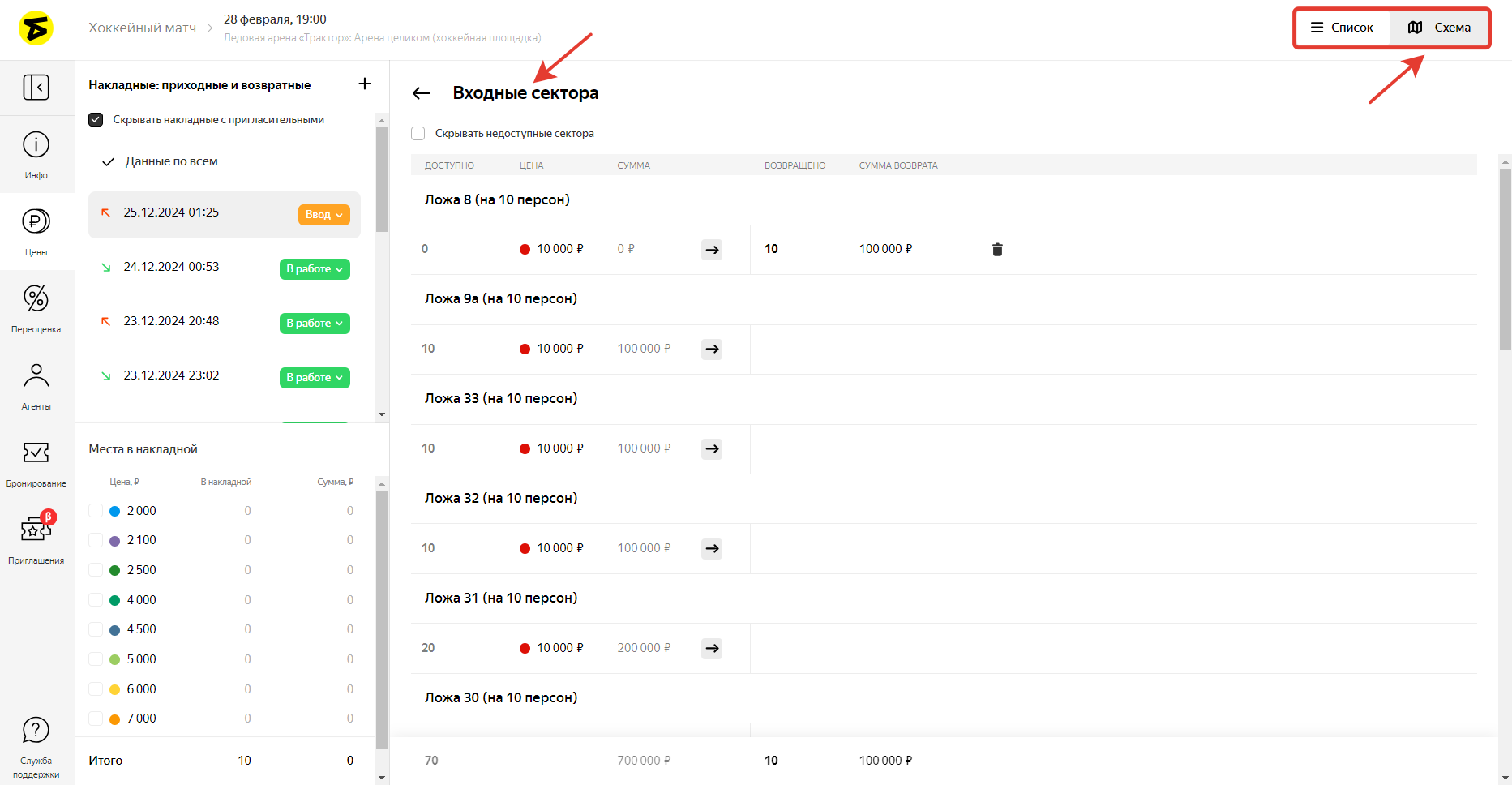1512x785 pixels.
Task: Open Бронирование section
Action: tap(36, 461)
